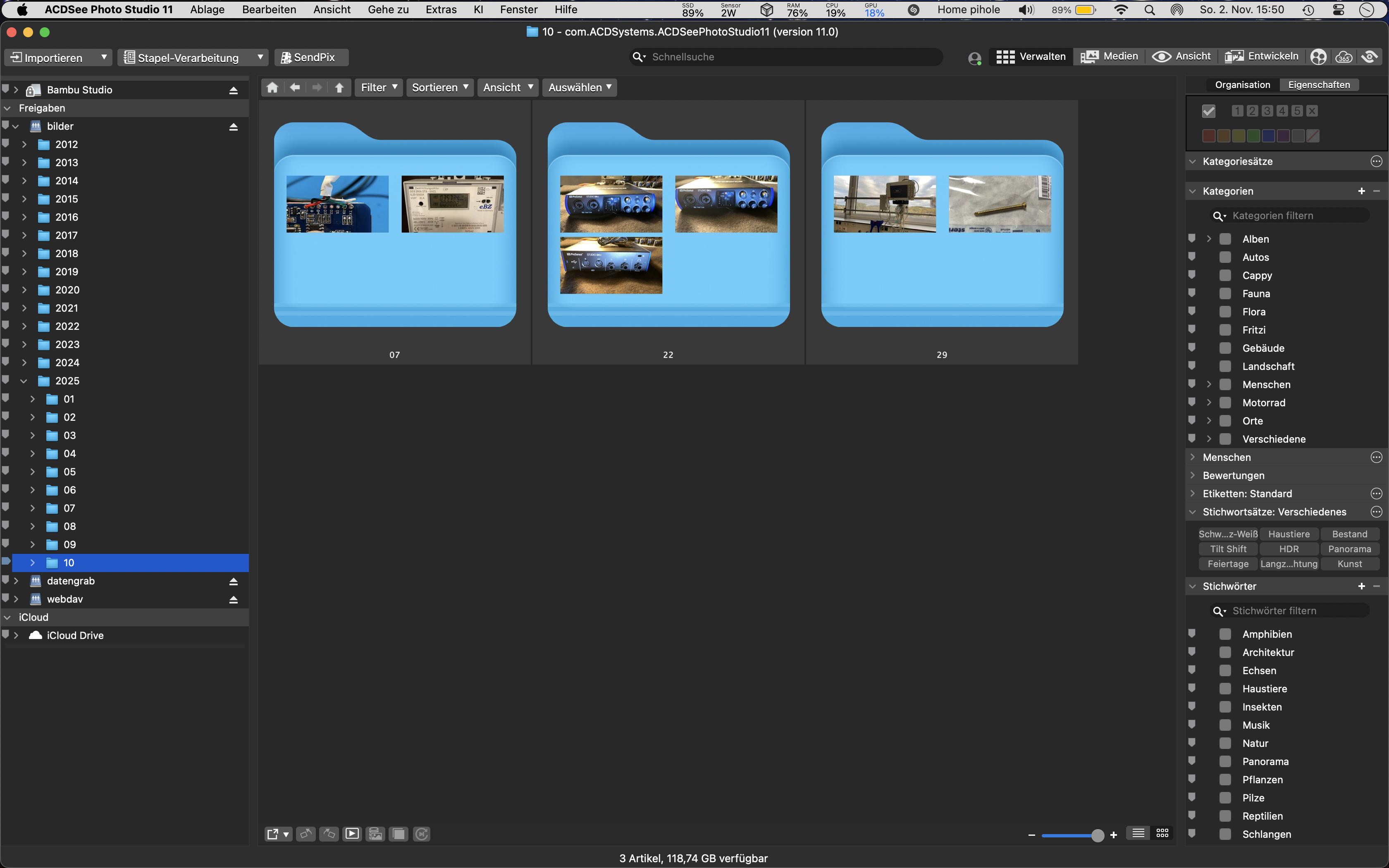
Task: Open the Extras menu
Action: point(441,10)
